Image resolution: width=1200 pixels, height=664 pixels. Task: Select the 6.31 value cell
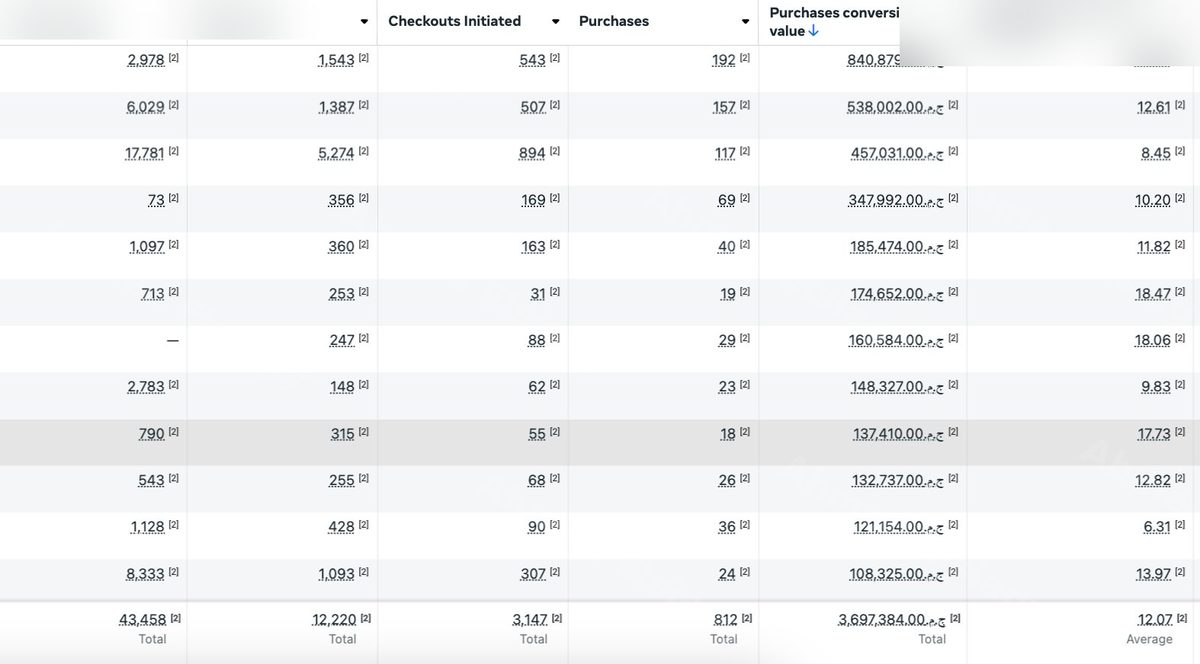tap(1157, 526)
